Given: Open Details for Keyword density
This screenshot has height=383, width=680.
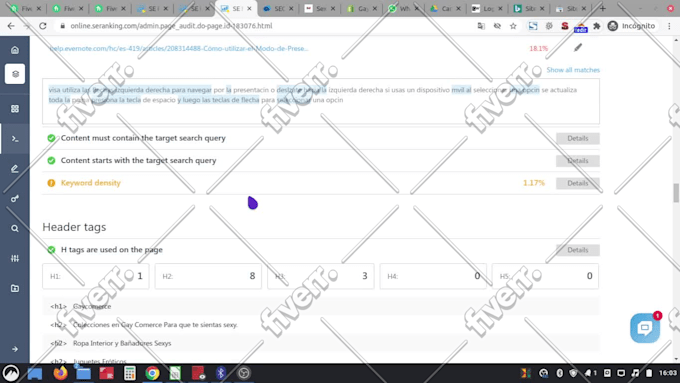Looking at the screenshot, I should 578,183.
